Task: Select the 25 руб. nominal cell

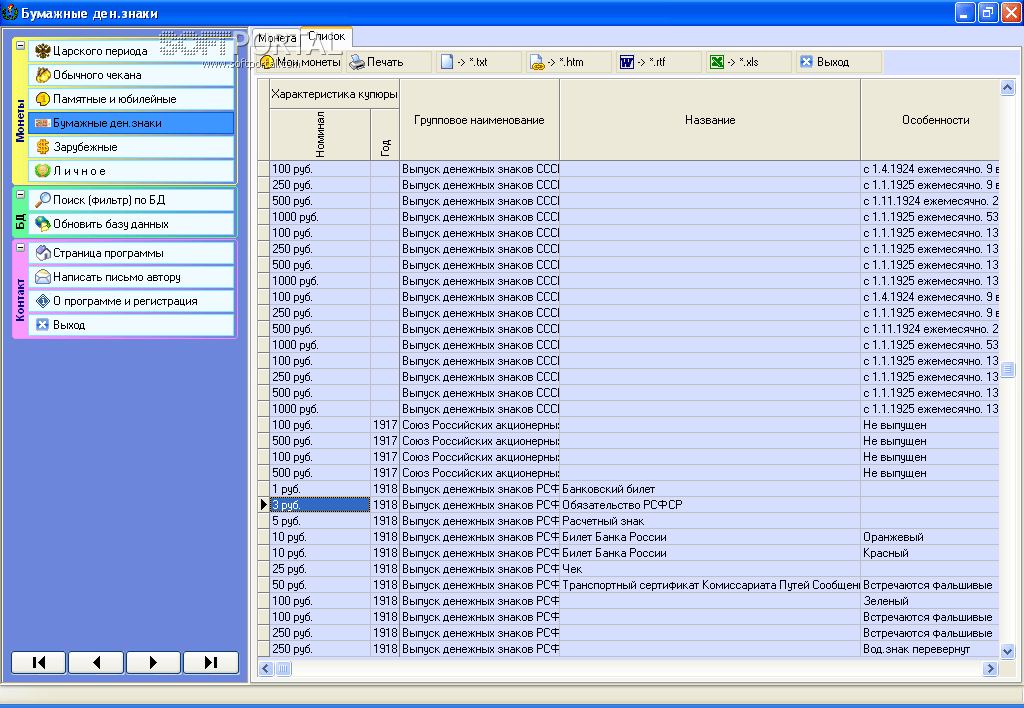Action: tap(320, 569)
